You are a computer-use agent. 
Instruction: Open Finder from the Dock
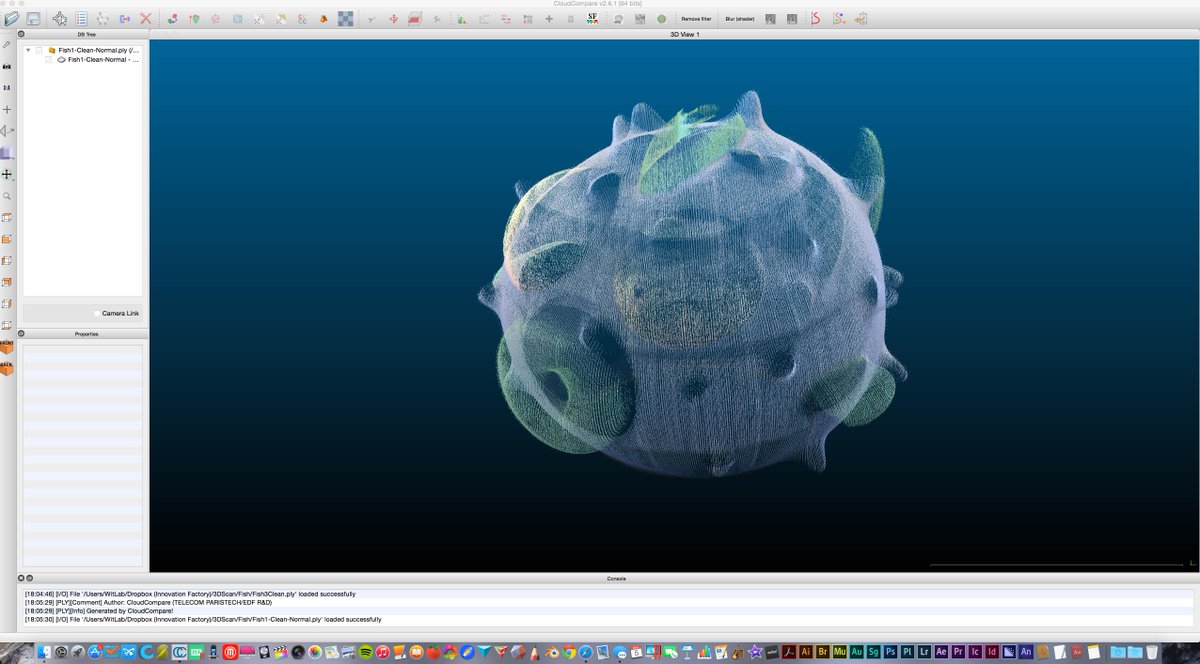(x=44, y=651)
